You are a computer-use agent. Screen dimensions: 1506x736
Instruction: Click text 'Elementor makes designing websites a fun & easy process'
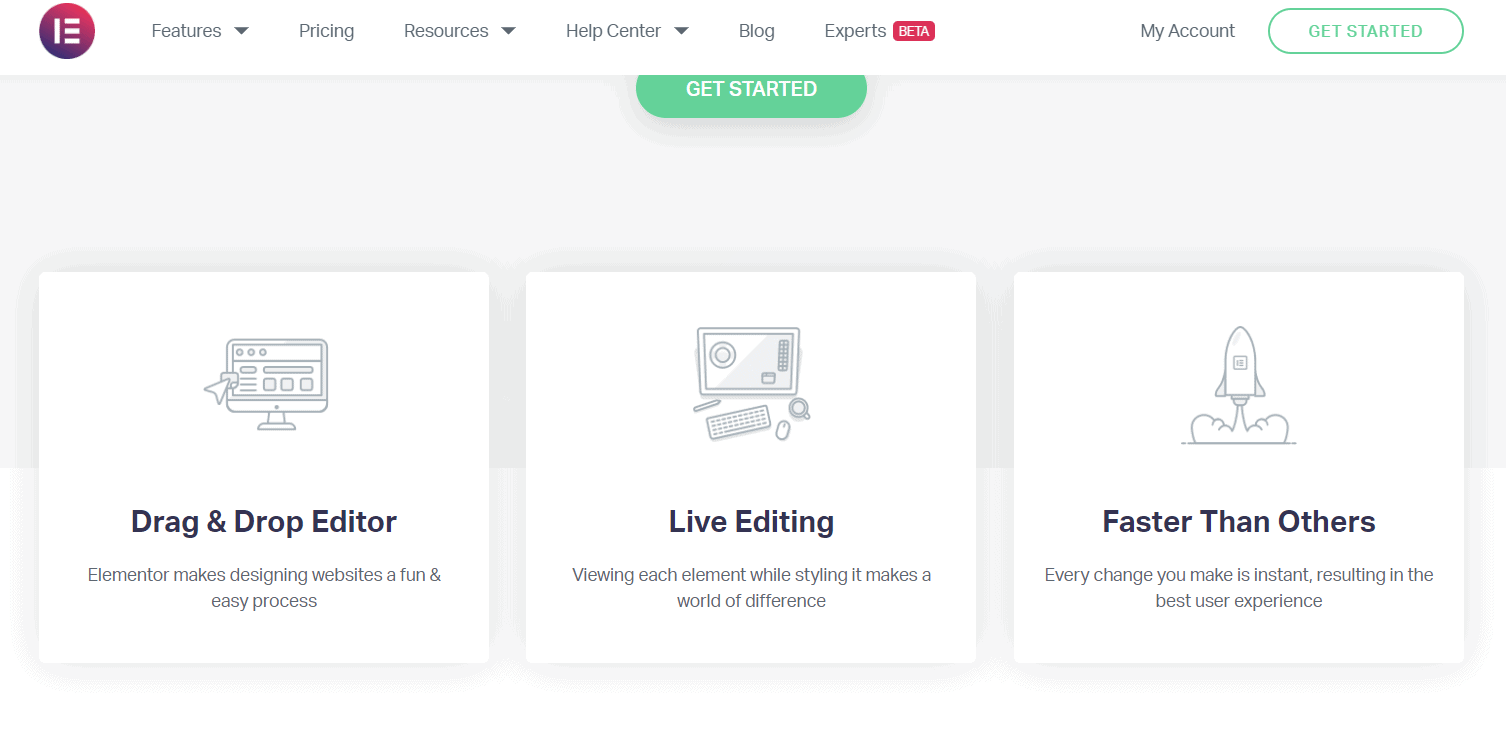[264, 588]
